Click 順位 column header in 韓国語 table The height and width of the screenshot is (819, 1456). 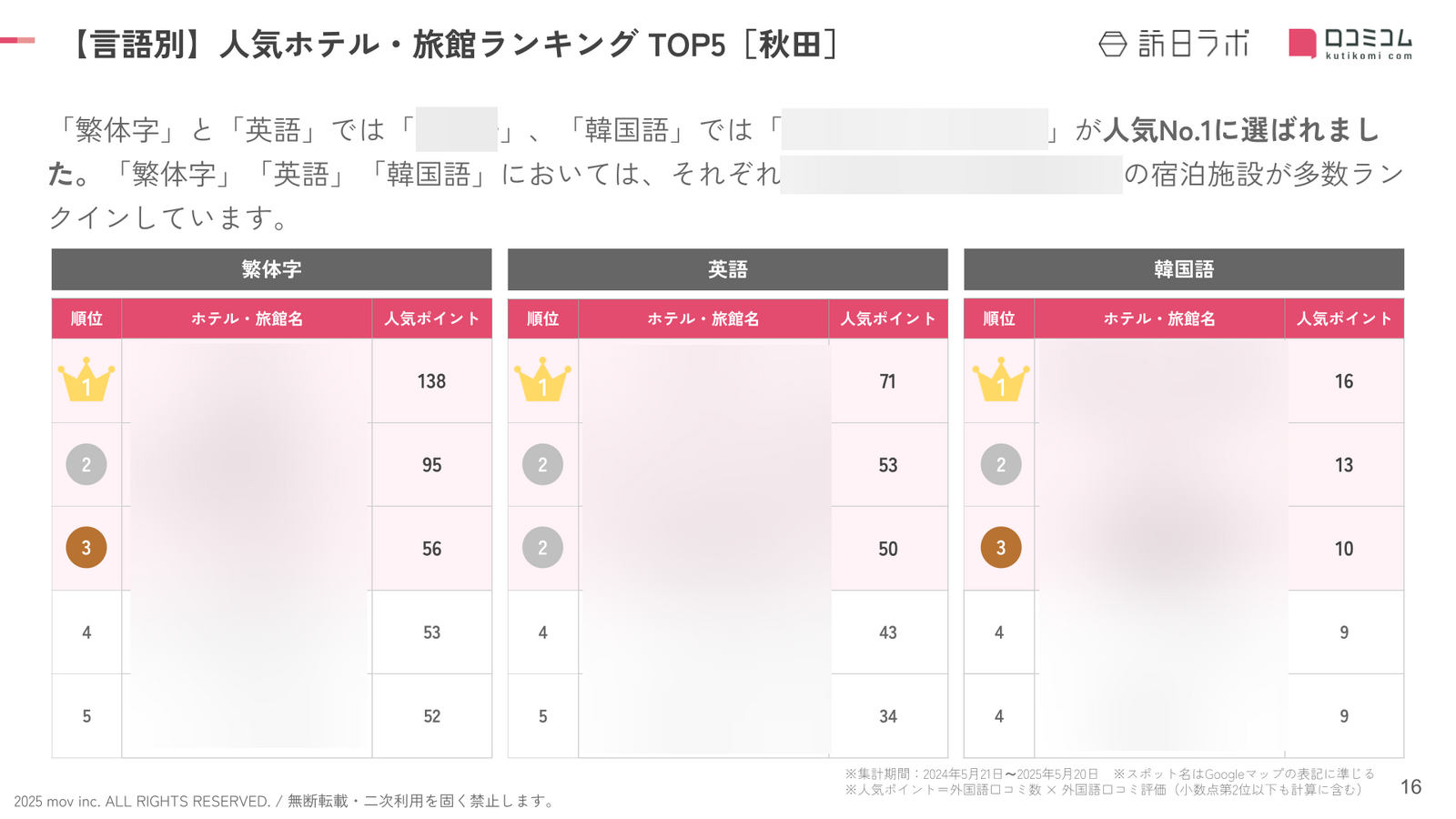tap(999, 318)
